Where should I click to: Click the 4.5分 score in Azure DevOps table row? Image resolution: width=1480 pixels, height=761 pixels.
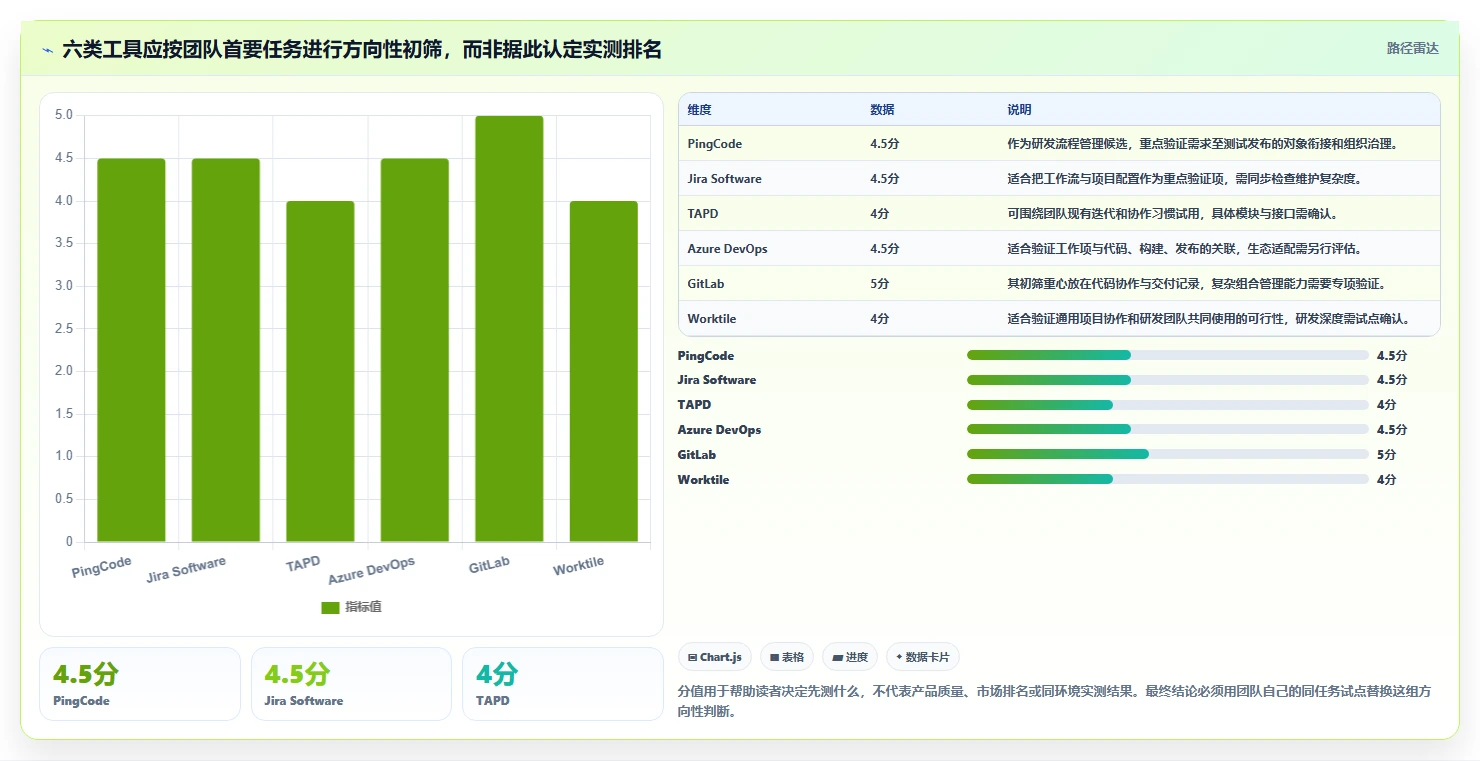(x=885, y=249)
